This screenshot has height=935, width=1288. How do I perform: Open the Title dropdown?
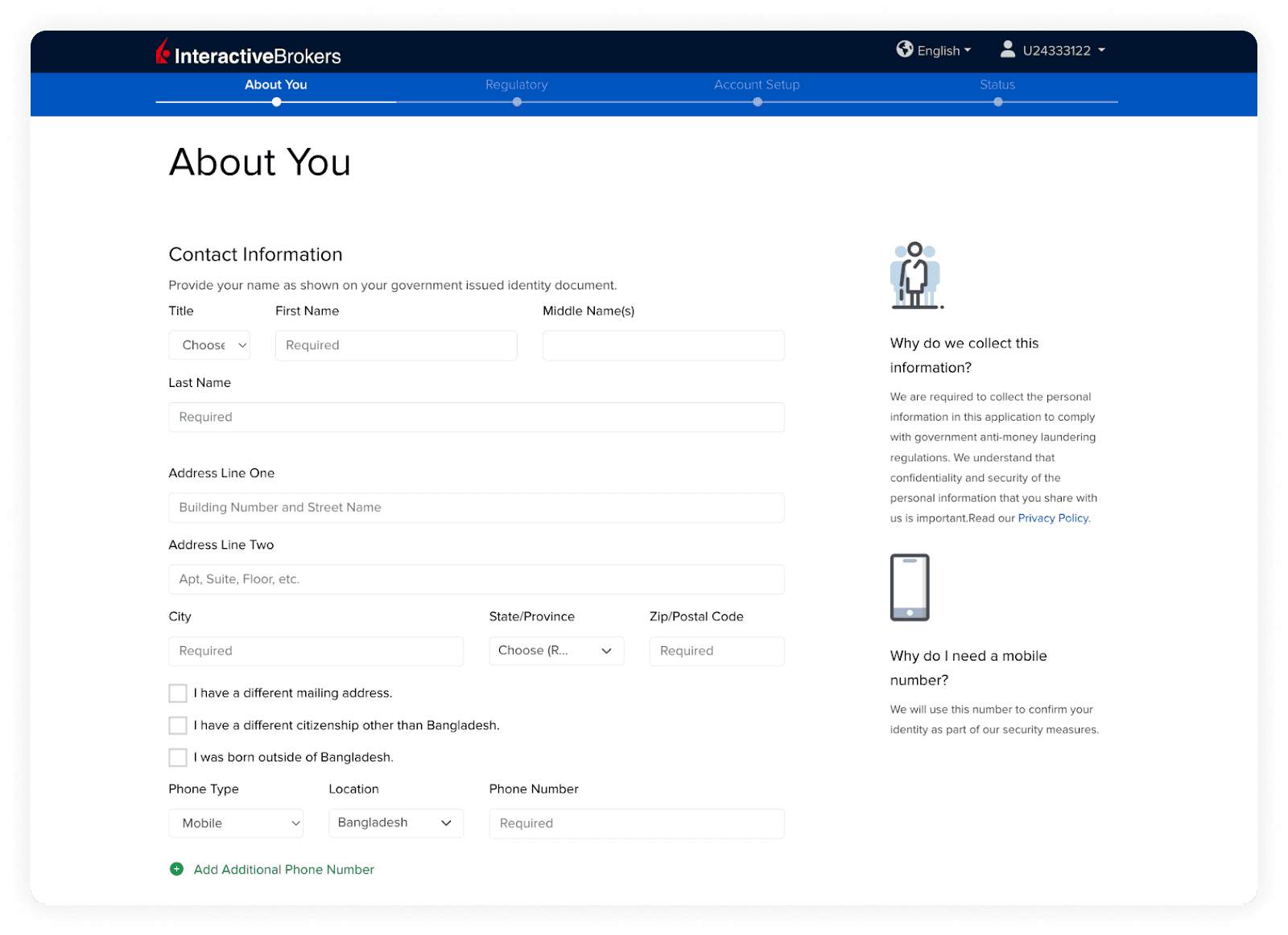point(209,345)
